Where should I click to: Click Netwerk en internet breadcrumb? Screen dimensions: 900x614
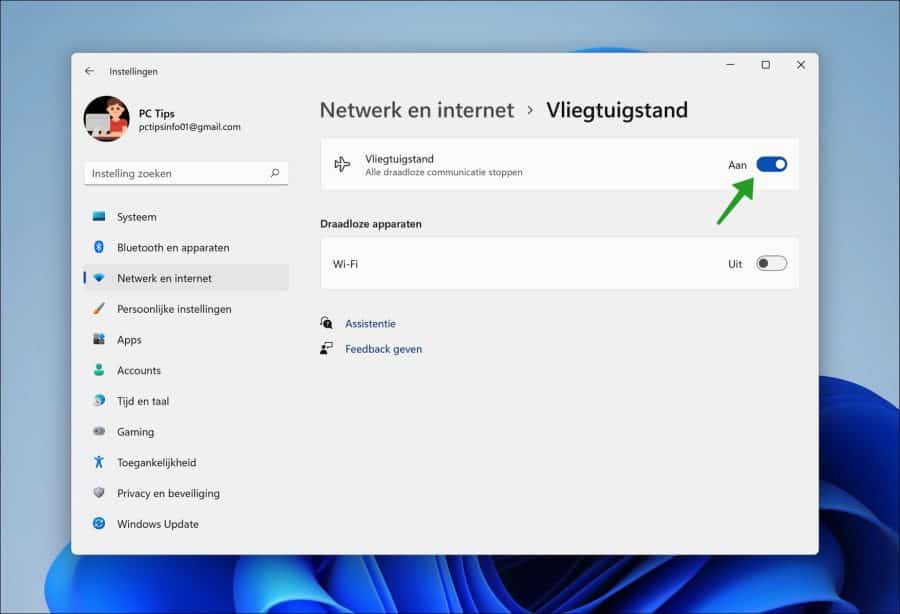pyautogui.click(x=417, y=110)
